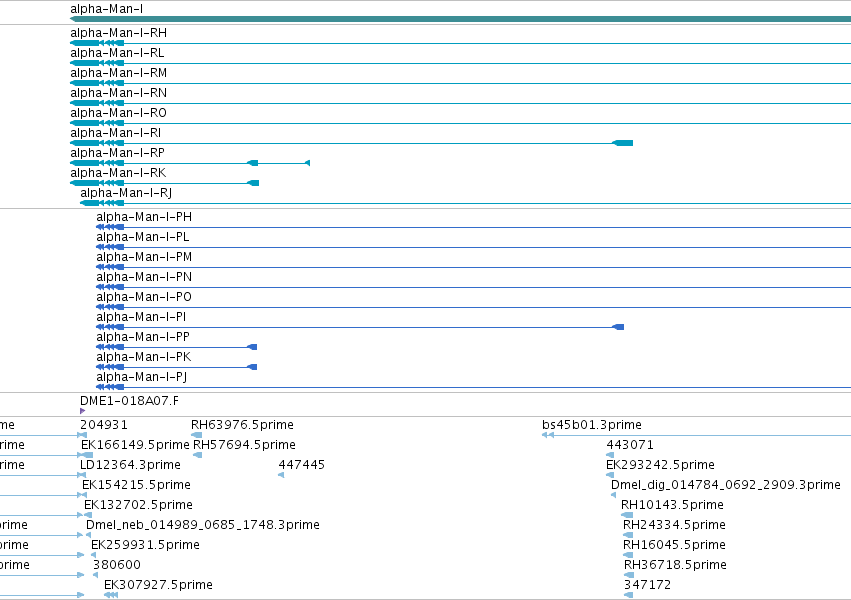
Task: Click the EK307927.5prime arrow glyph
Action: pyautogui.click(x=111, y=595)
